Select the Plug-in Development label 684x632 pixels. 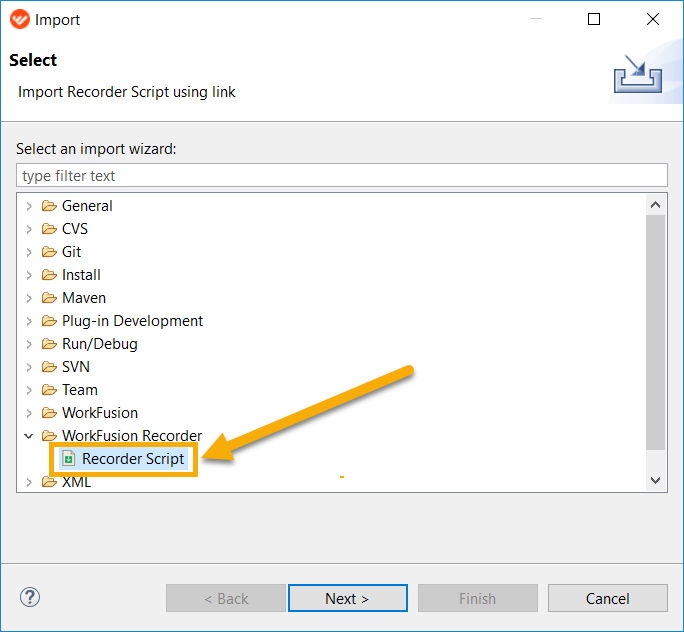tap(132, 321)
